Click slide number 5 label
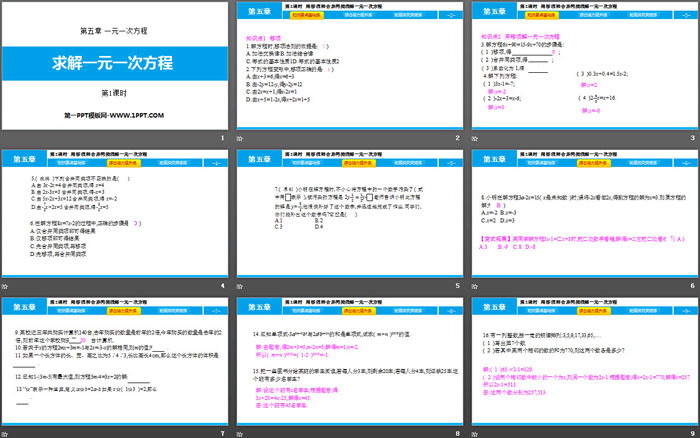The image size is (700, 438). point(458,286)
